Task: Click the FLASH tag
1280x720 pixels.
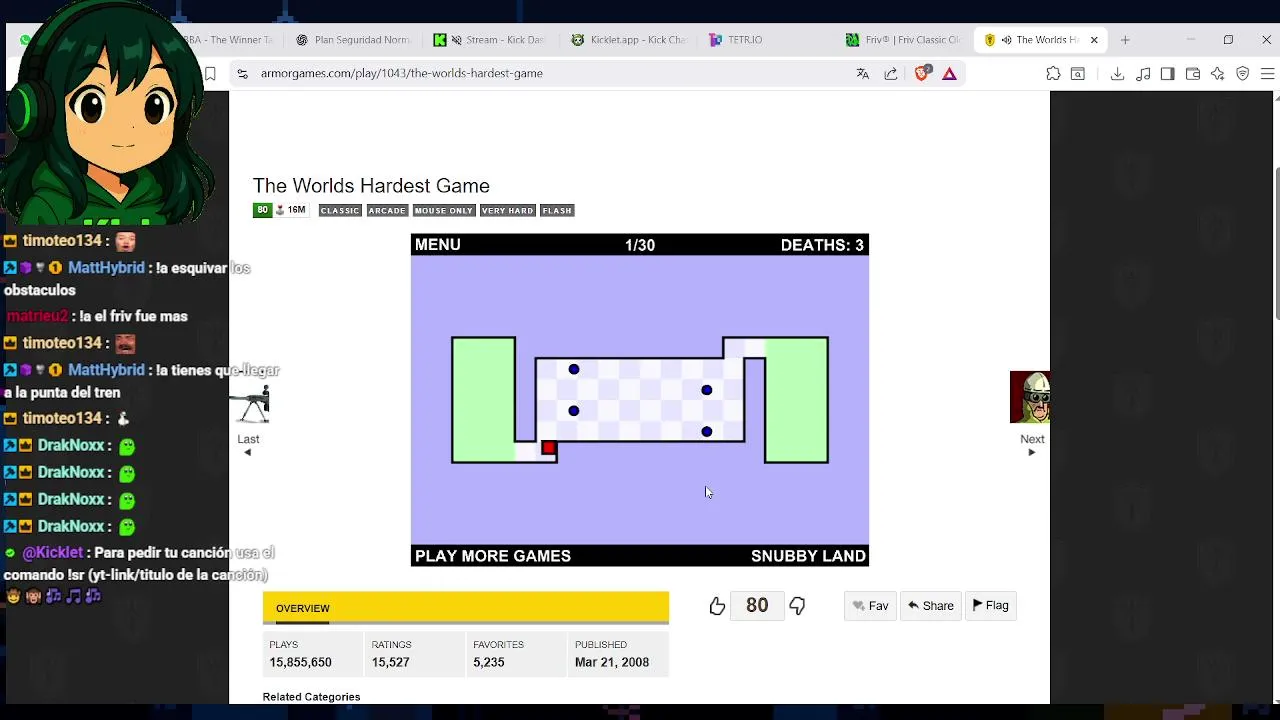Action: (x=557, y=210)
